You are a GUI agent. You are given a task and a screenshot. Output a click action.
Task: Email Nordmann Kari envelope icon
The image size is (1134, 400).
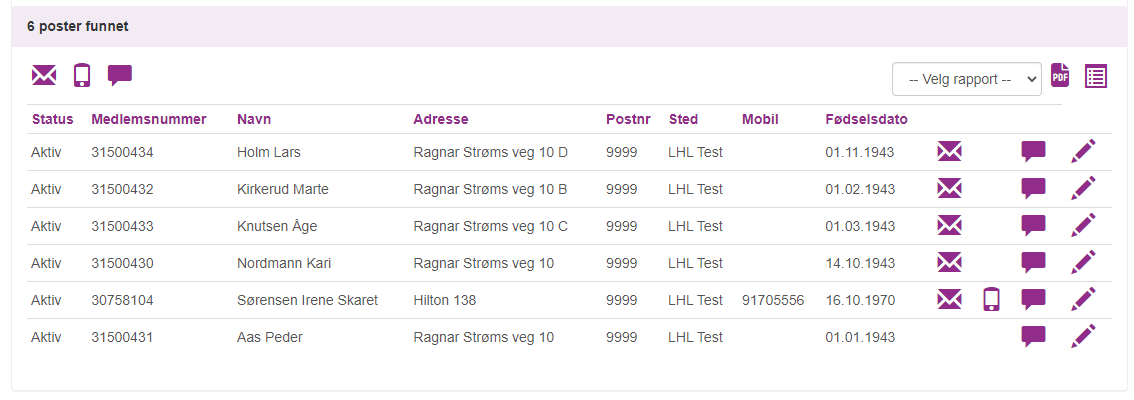(x=950, y=263)
